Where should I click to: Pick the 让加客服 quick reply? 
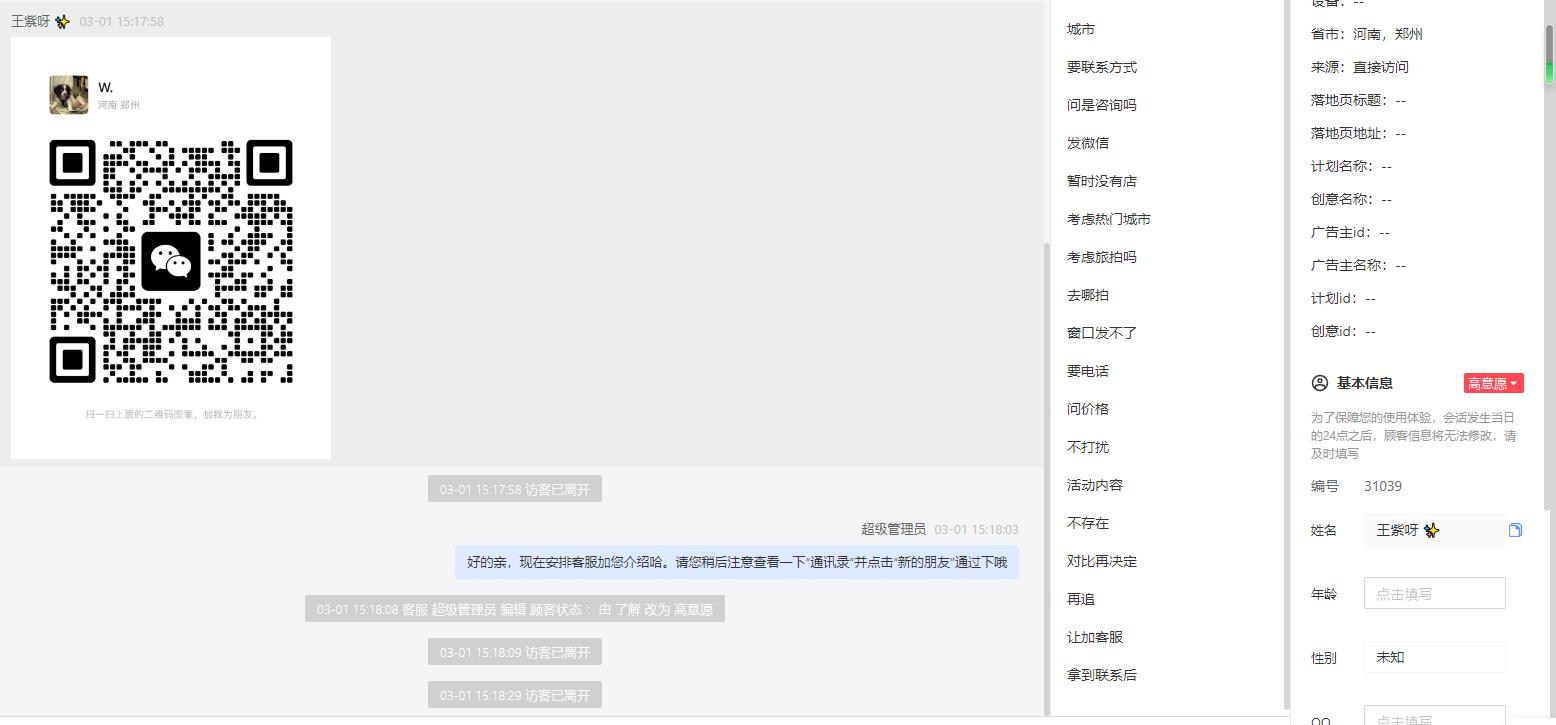pos(1095,637)
